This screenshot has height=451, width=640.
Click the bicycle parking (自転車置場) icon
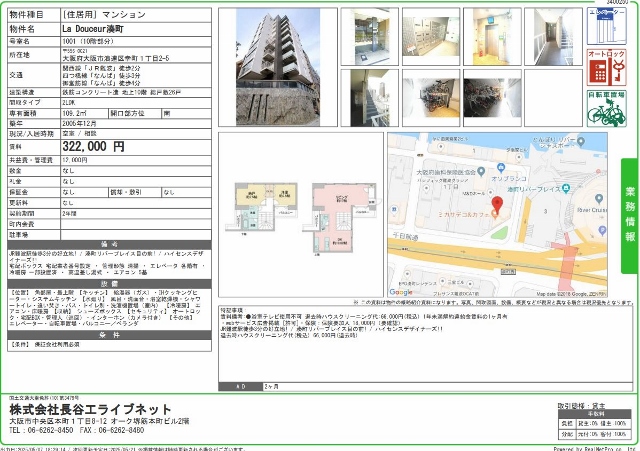(x=605, y=108)
